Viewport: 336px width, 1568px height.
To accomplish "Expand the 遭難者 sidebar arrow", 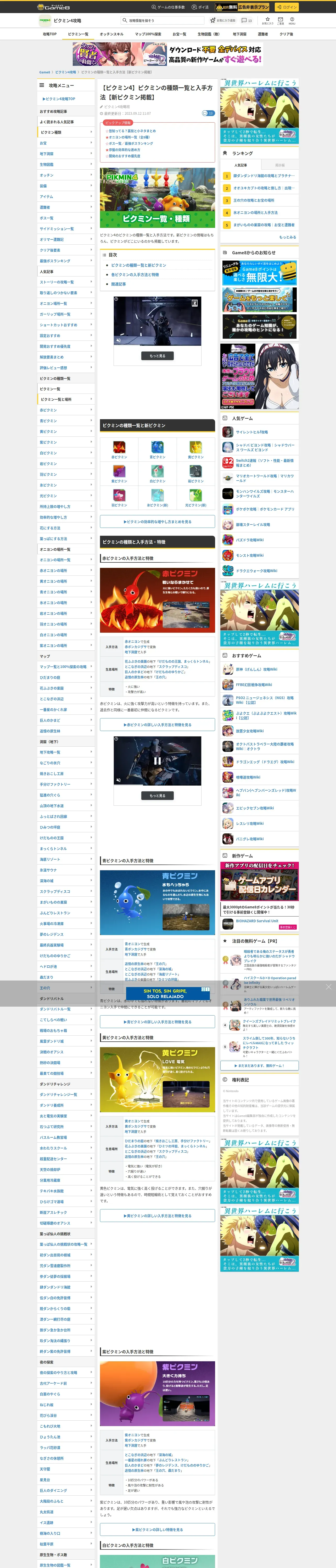I will pos(92,207).
